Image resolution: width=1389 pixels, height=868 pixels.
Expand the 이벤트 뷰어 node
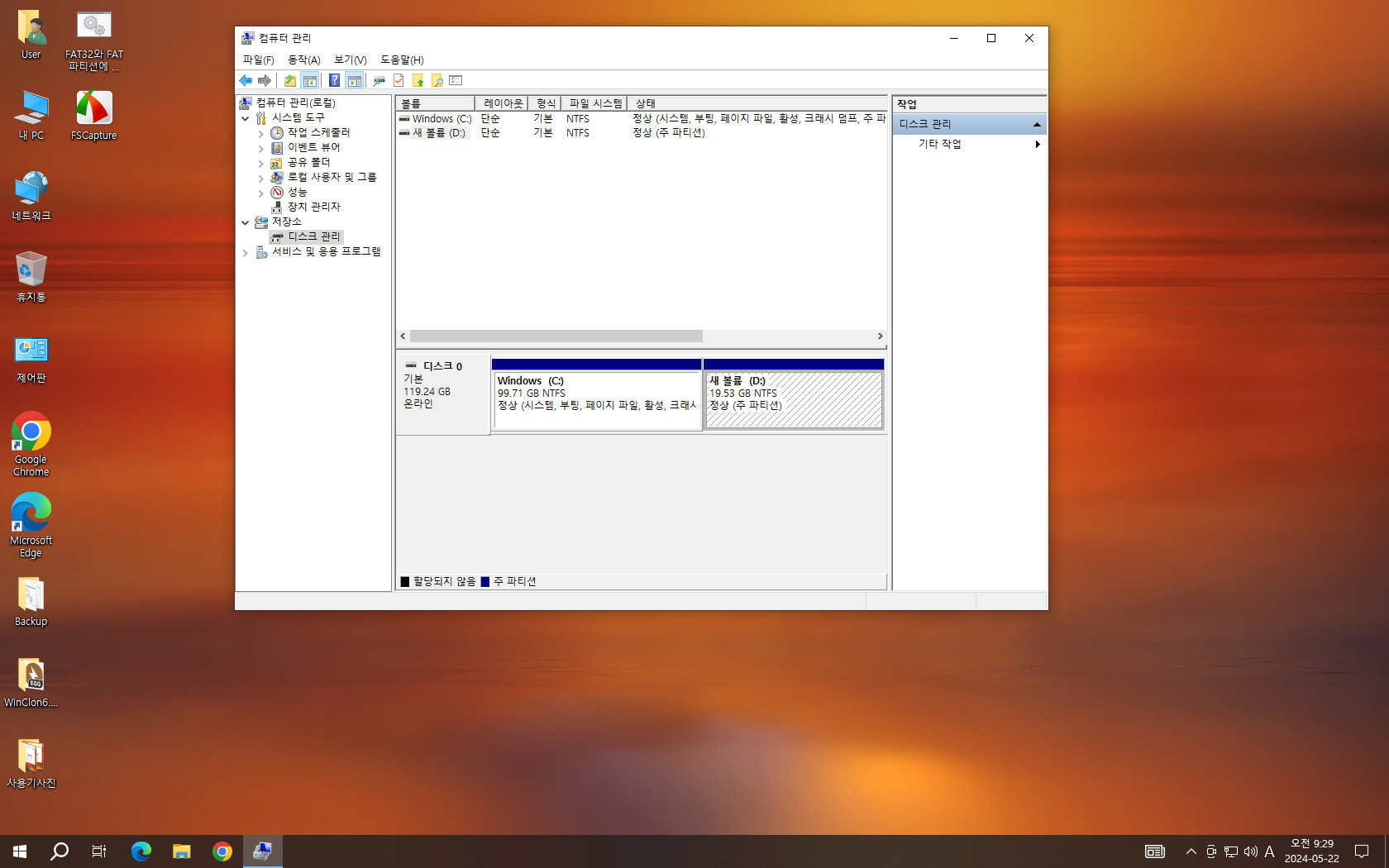pos(261,148)
